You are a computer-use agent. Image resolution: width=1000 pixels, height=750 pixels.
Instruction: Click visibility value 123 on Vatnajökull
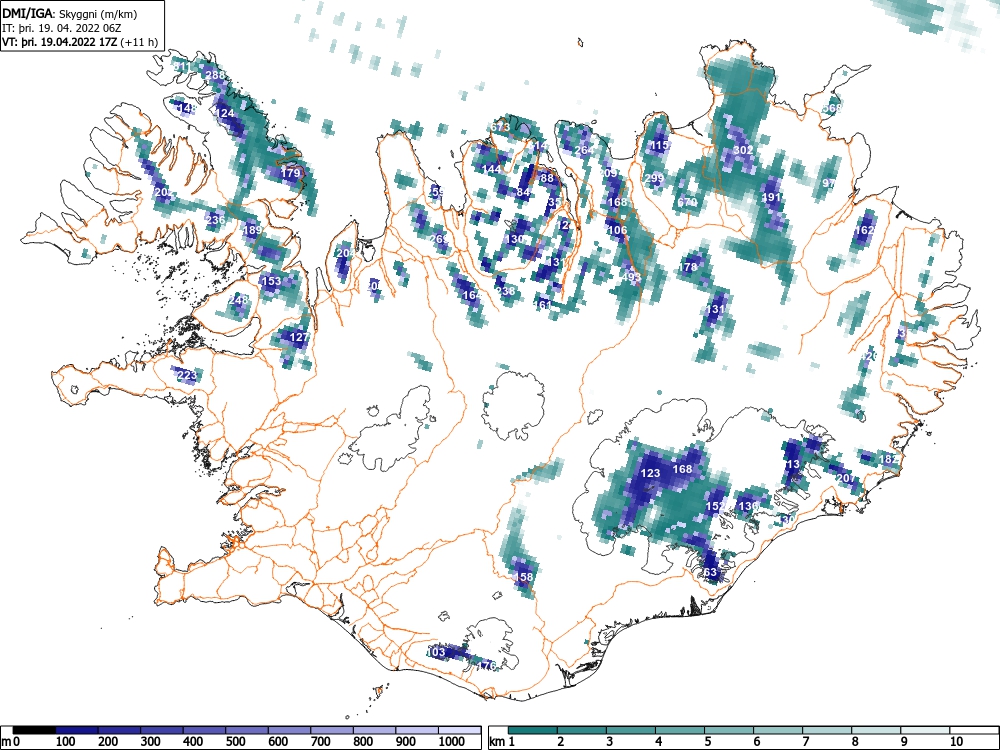650,473
